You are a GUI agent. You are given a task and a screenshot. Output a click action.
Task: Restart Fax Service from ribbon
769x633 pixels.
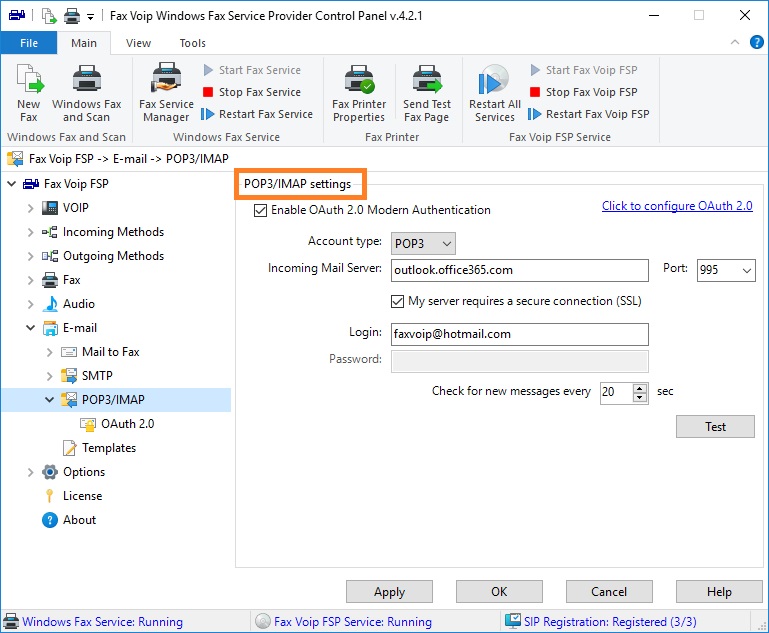pos(257,114)
